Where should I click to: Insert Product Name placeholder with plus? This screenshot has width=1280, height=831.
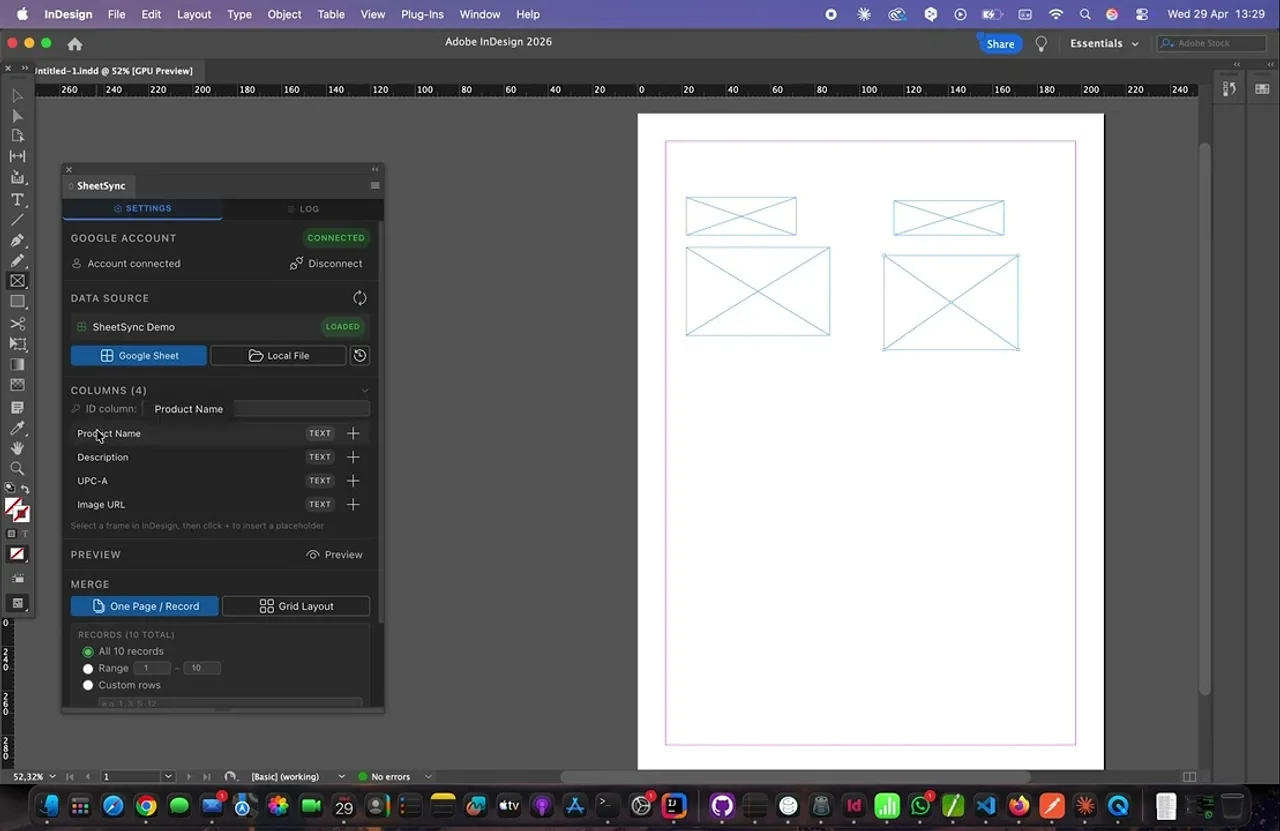pos(353,433)
